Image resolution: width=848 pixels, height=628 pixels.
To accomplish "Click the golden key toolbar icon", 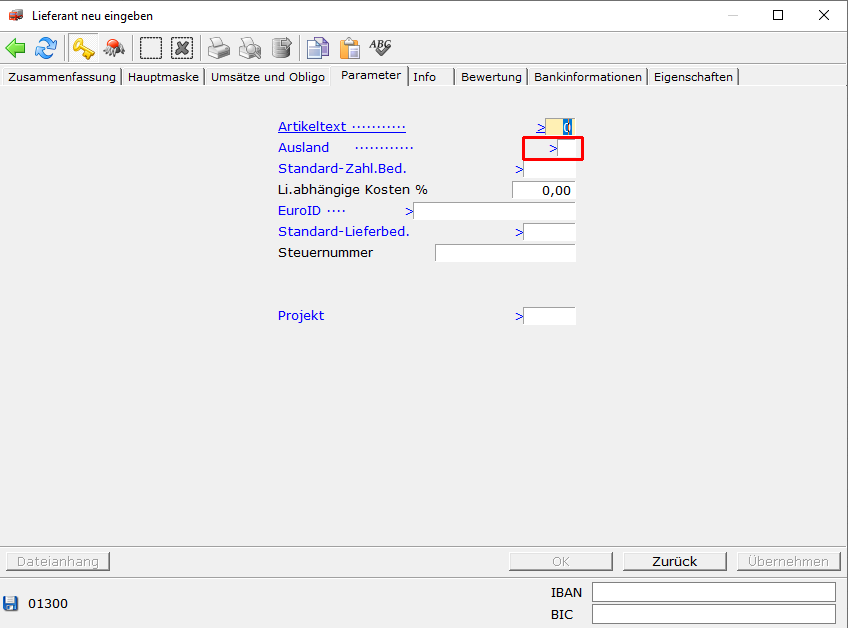I will click(x=83, y=48).
